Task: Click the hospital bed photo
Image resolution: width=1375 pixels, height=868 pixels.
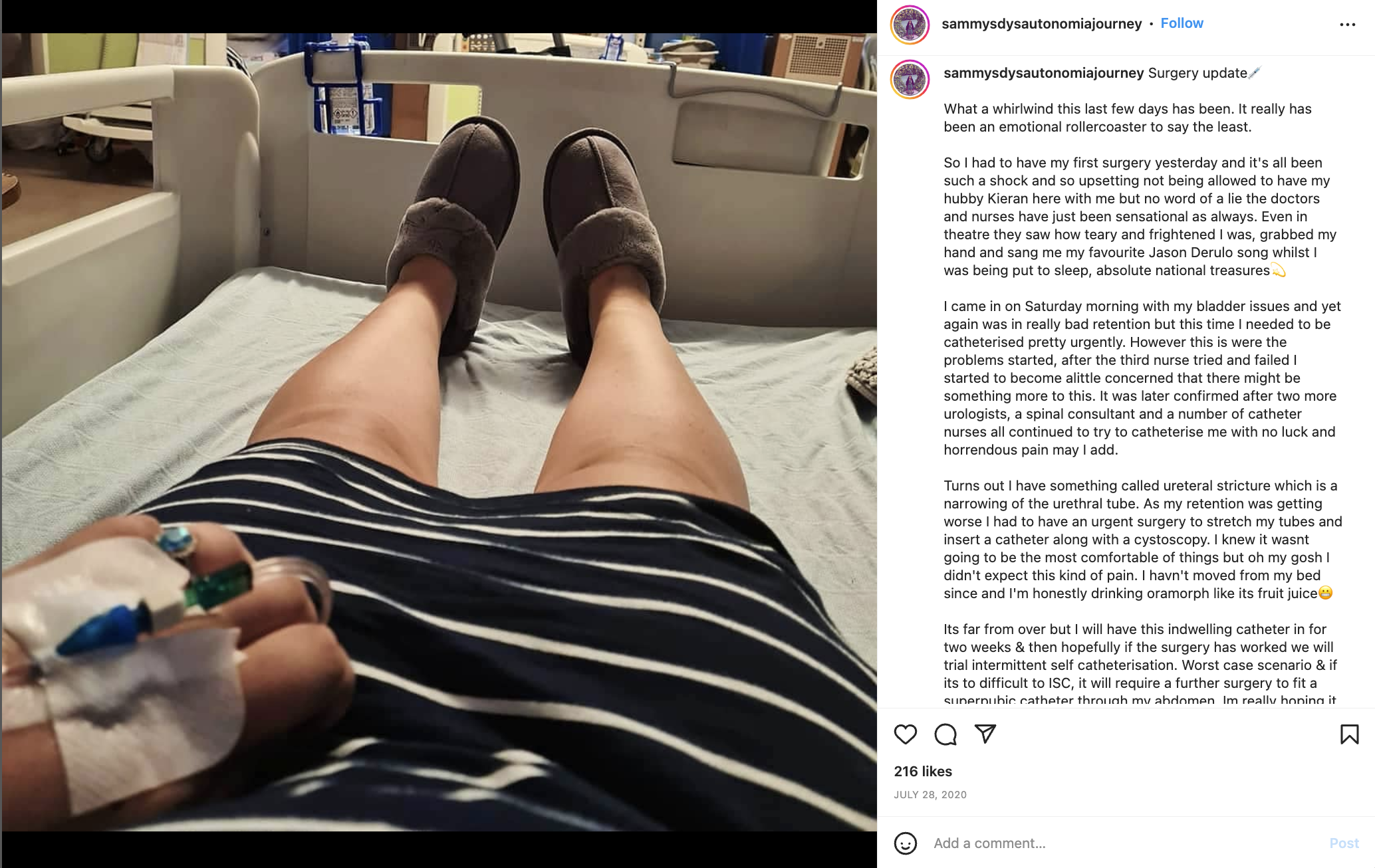Action: 439,432
